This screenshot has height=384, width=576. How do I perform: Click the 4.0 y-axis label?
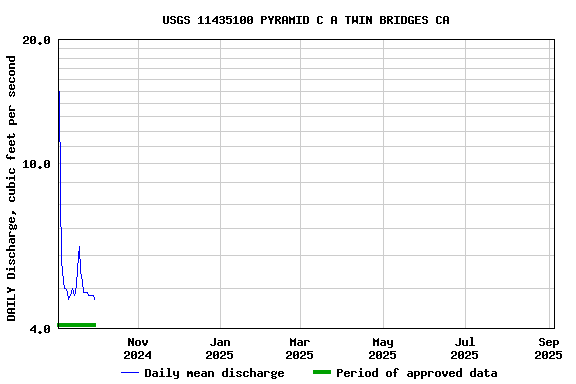pos(40,329)
